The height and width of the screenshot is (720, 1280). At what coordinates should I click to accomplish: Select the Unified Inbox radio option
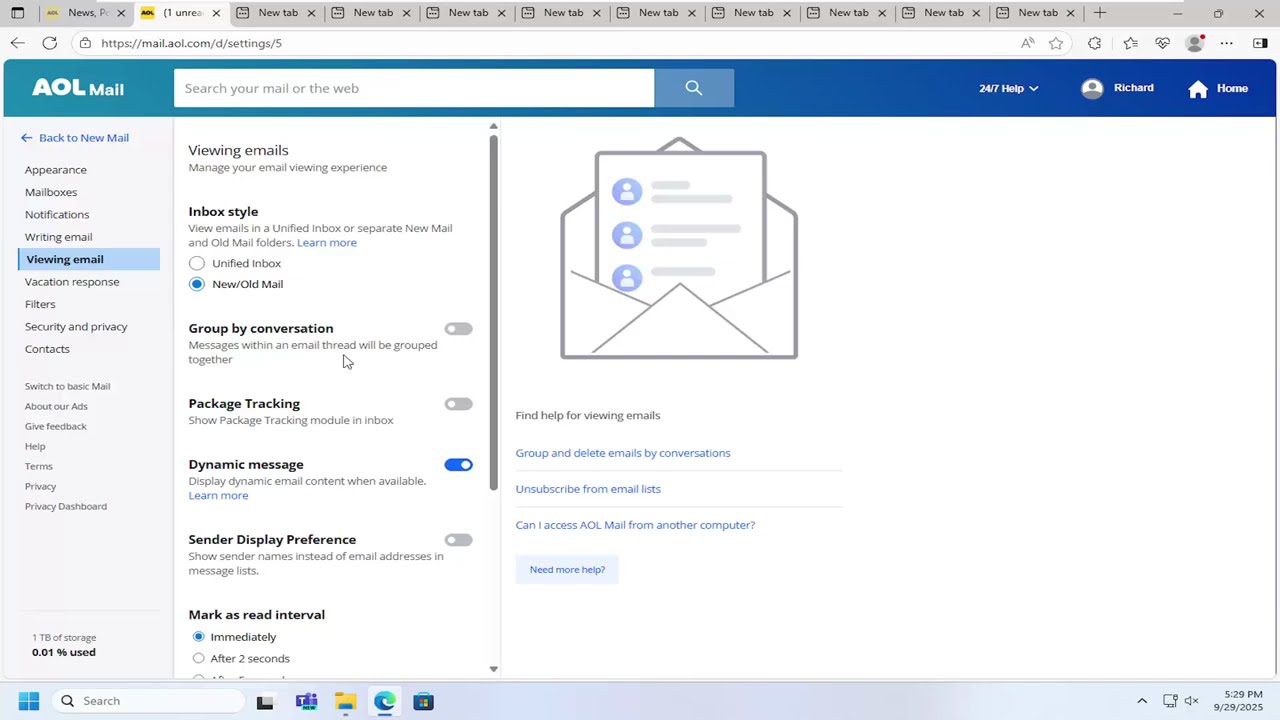pyautogui.click(x=197, y=263)
